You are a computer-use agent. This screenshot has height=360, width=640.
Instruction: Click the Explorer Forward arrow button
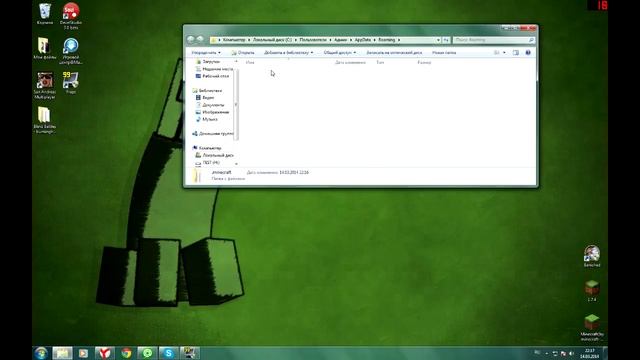point(200,40)
